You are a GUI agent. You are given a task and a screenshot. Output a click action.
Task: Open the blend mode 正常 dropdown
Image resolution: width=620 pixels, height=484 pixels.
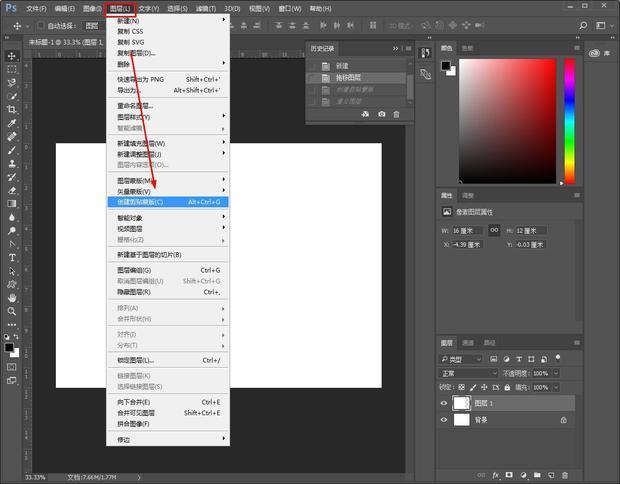tap(469, 373)
